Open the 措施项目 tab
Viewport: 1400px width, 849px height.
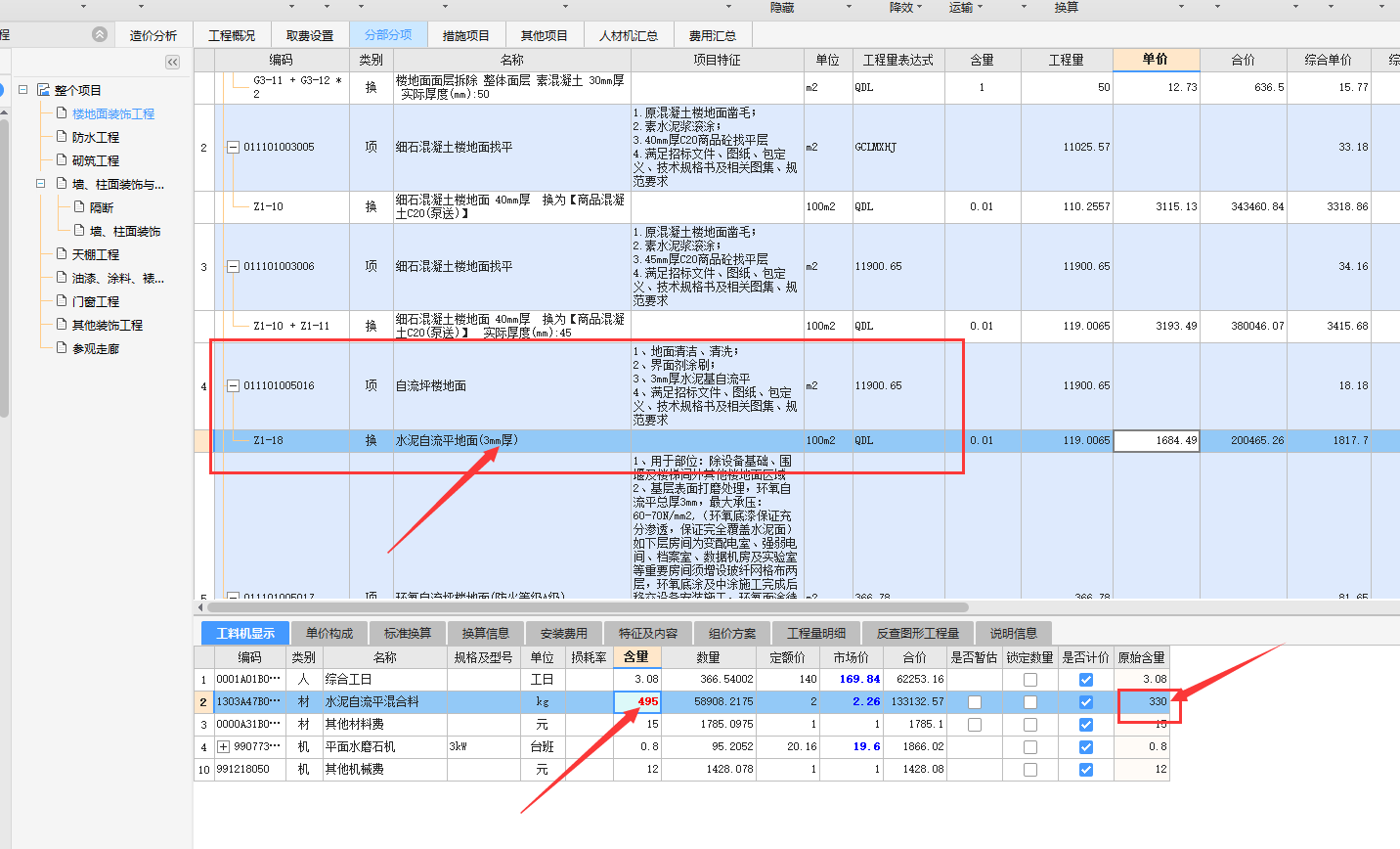pos(466,35)
